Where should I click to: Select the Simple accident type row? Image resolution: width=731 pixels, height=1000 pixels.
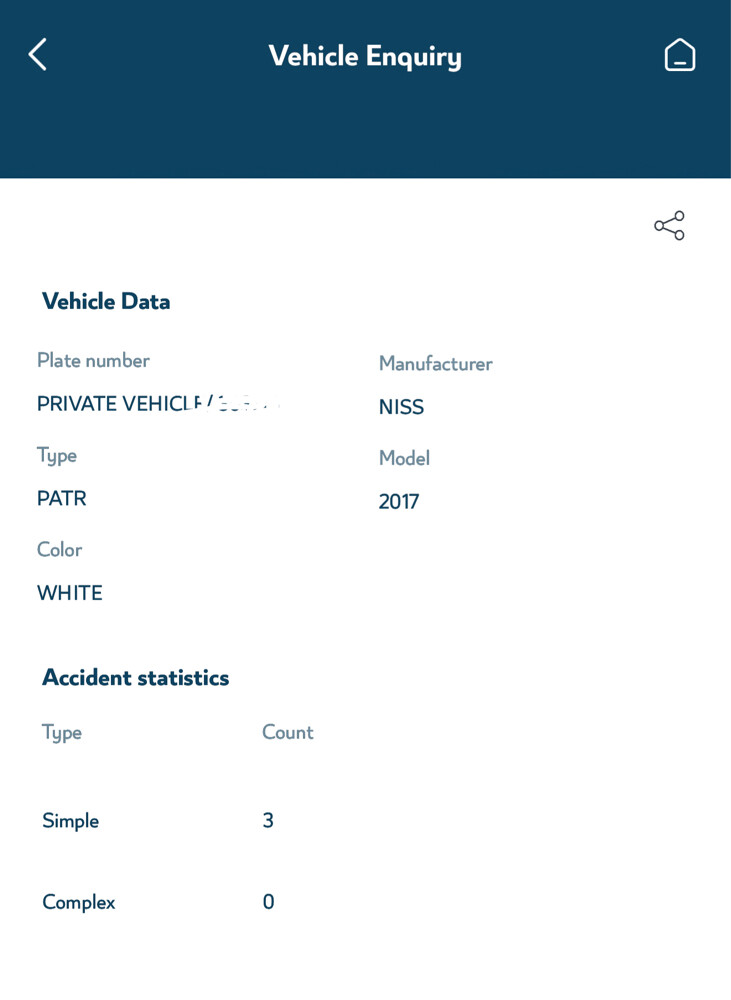(71, 821)
